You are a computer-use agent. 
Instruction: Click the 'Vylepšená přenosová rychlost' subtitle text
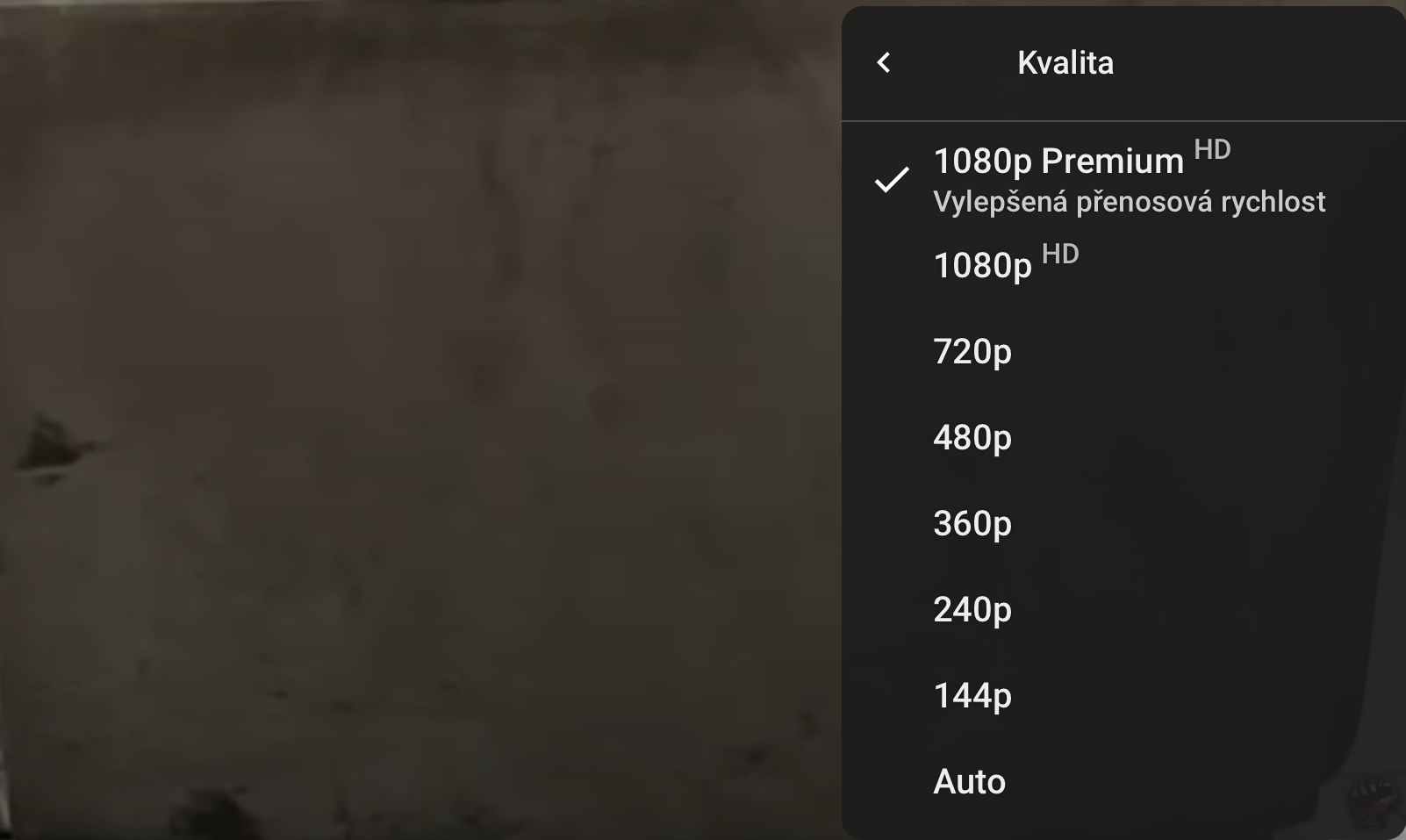pos(1129,202)
